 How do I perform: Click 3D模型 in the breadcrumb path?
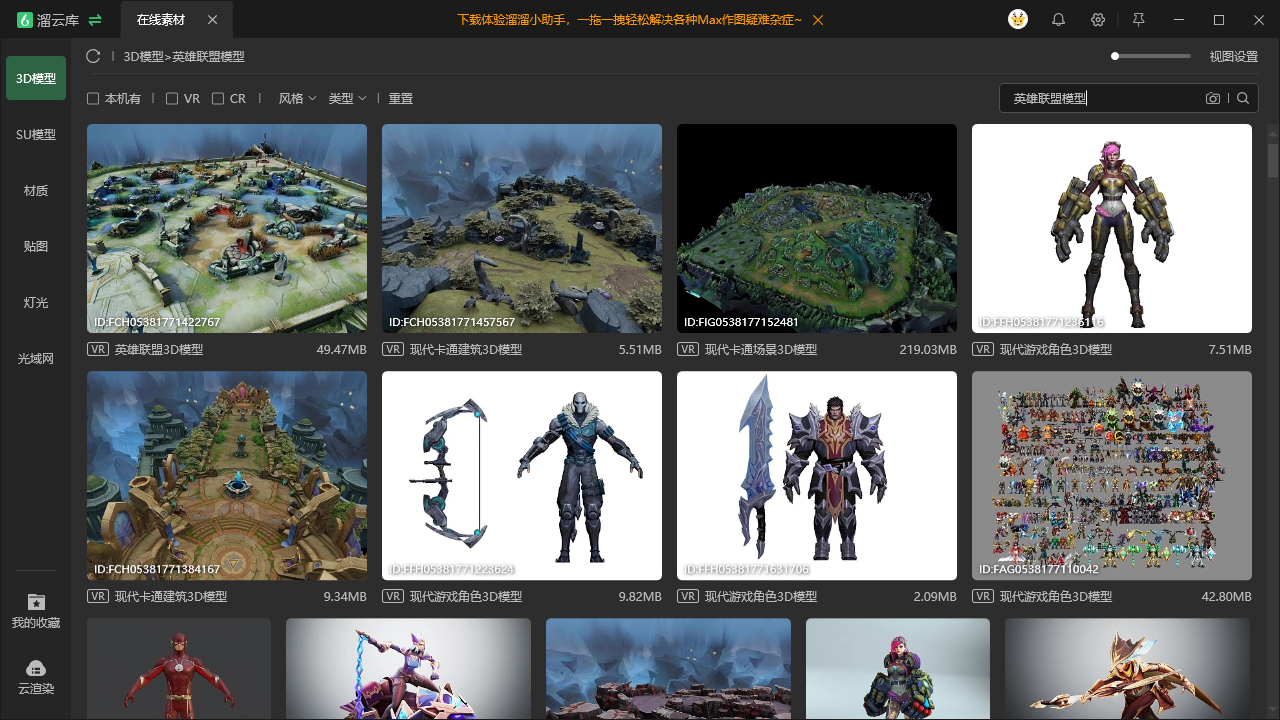[143, 57]
